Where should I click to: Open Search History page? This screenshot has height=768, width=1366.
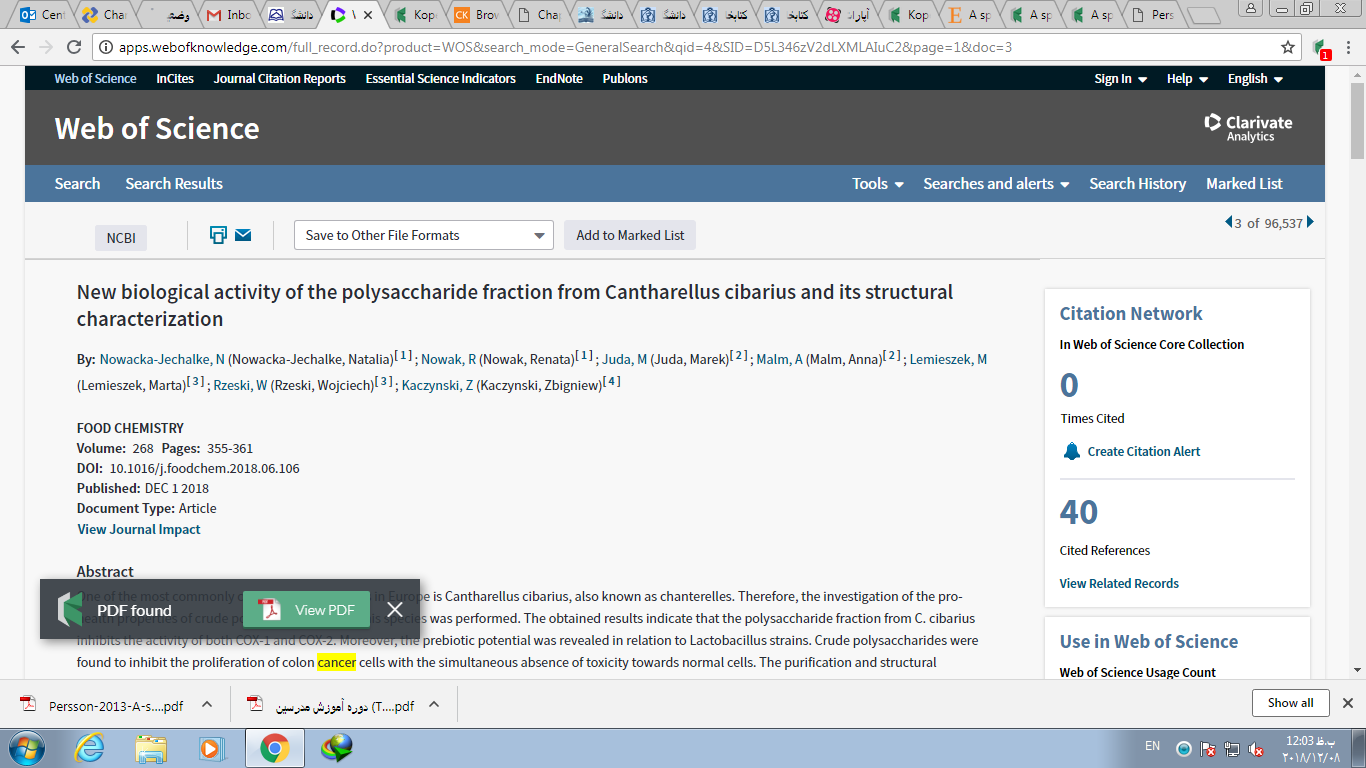(x=1137, y=184)
